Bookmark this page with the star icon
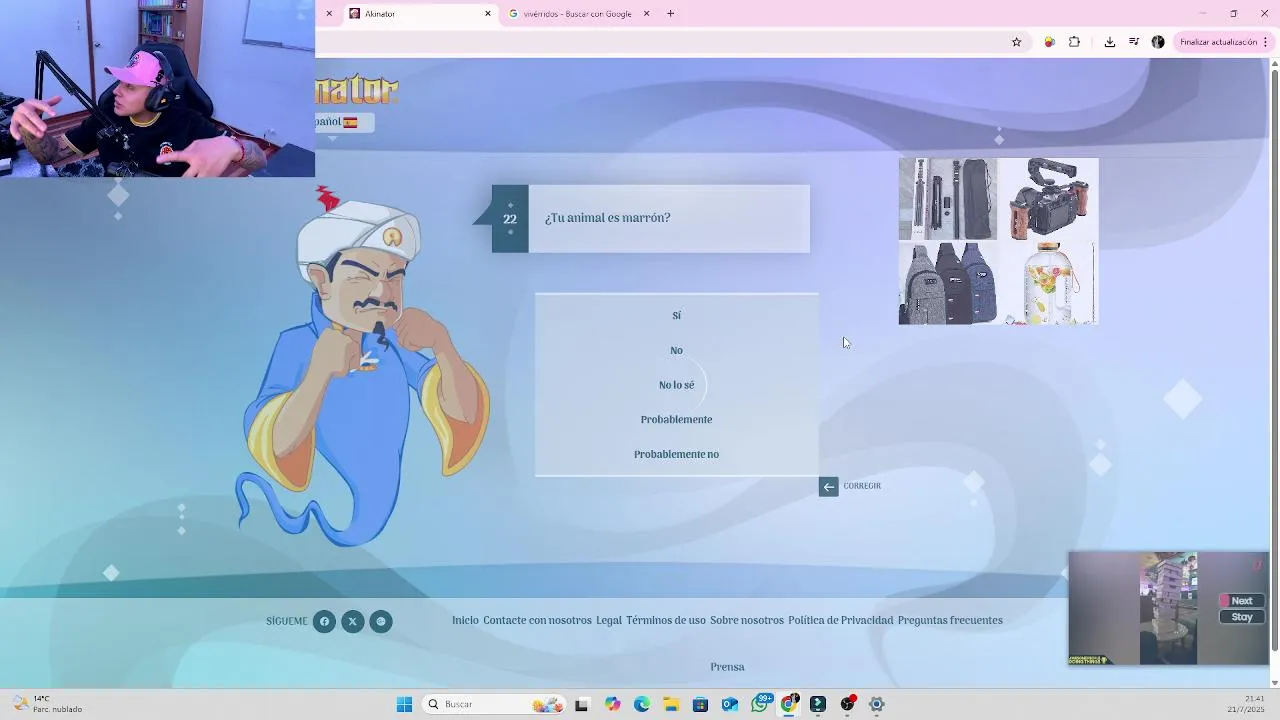The width and height of the screenshot is (1280, 720). point(1016,42)
